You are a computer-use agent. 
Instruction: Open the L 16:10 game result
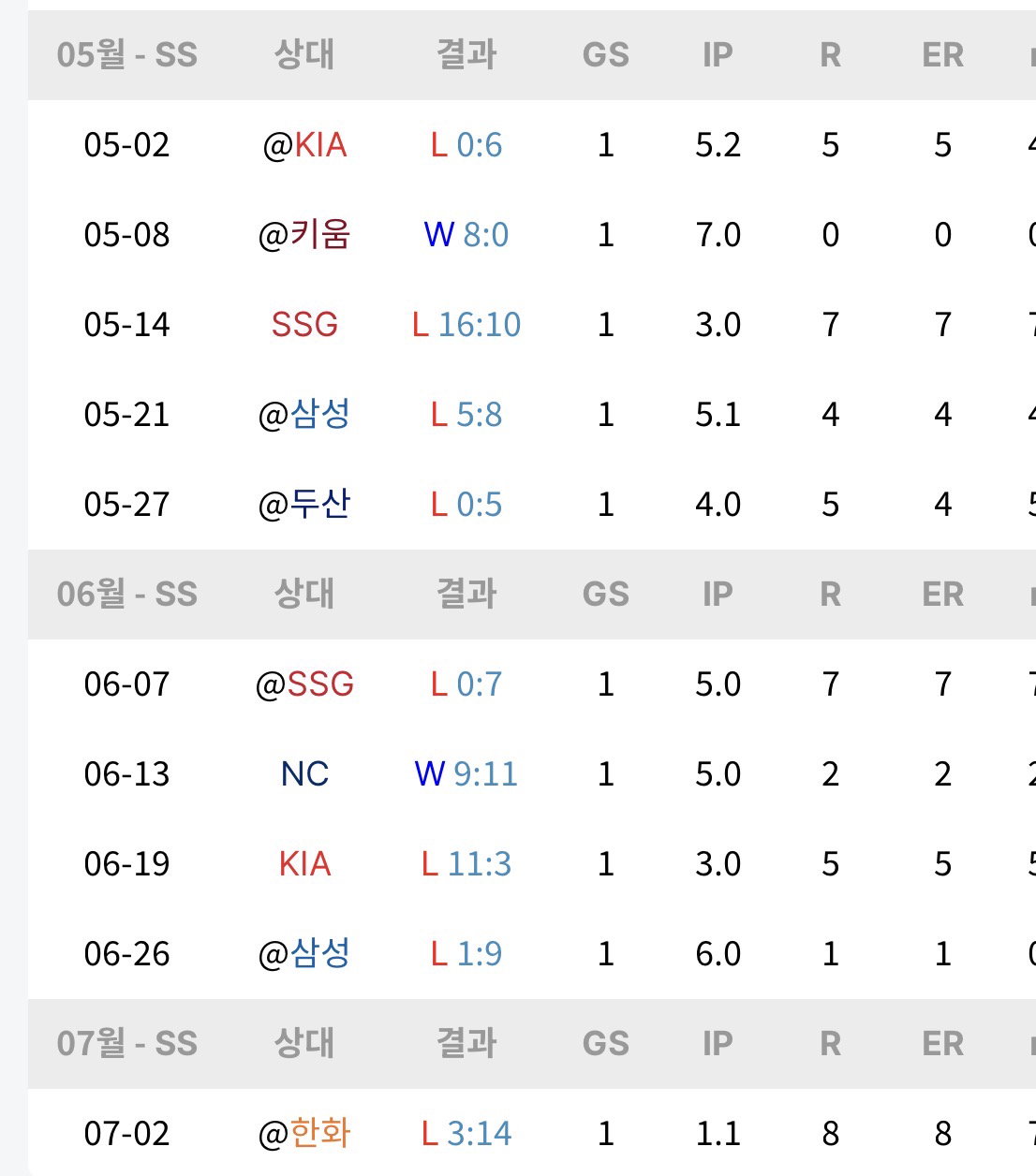[466, 325]
